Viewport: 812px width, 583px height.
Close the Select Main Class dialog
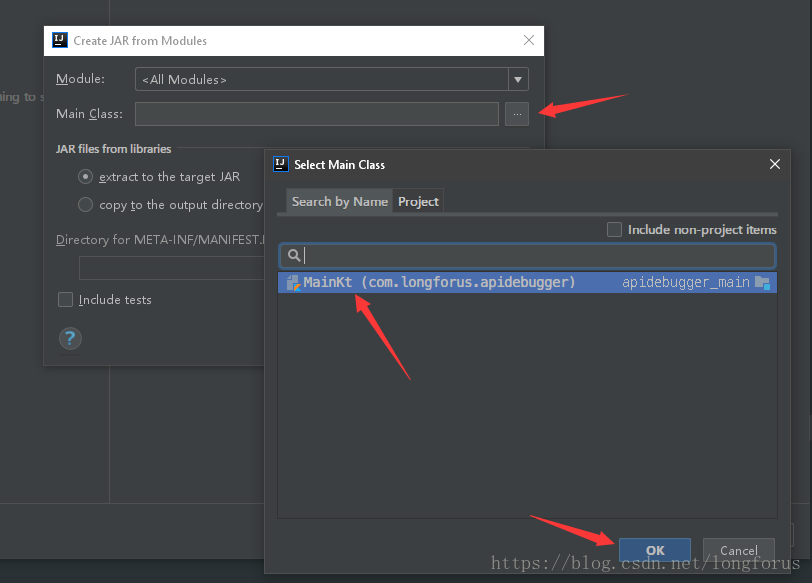(775, 164)
